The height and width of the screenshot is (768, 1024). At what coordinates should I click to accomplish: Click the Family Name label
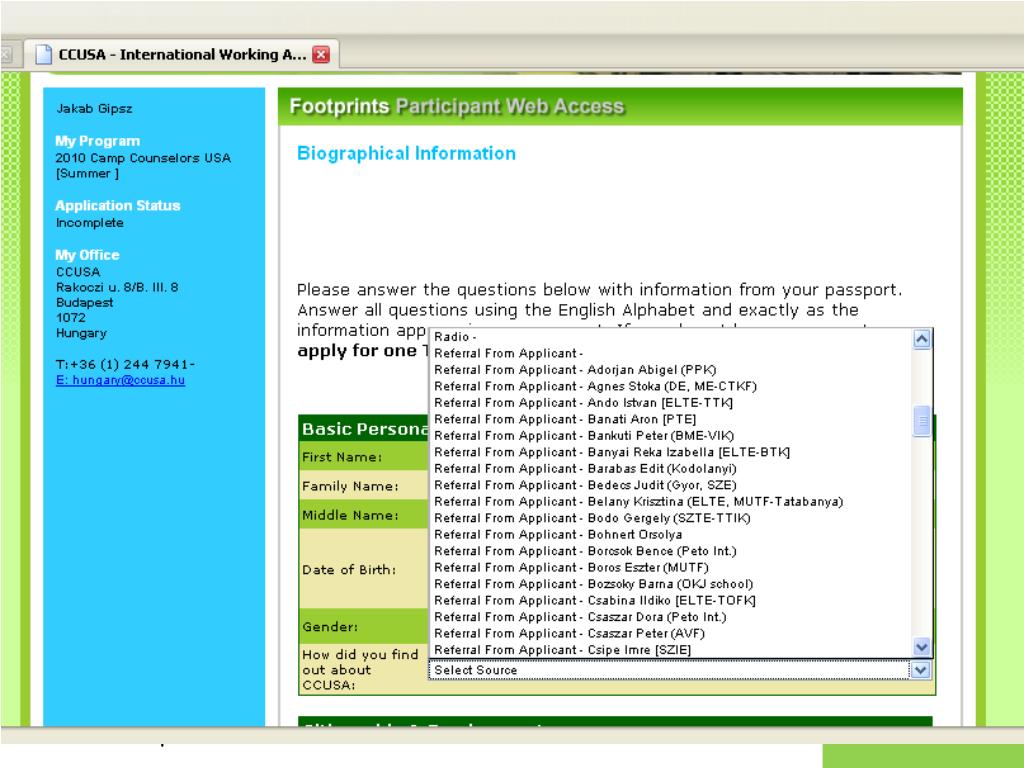[350, 487]
